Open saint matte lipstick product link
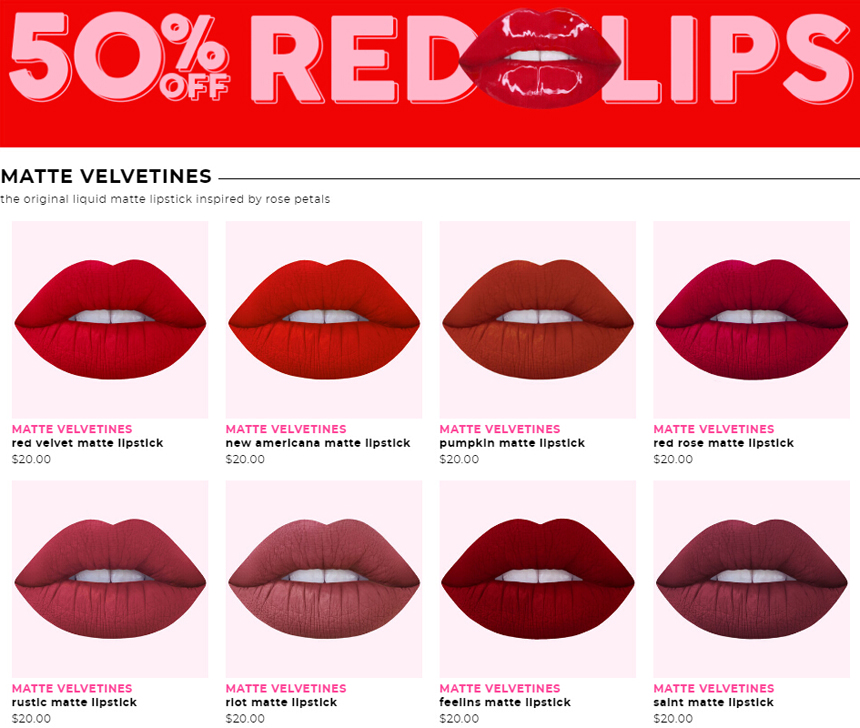 coord(713,702)
